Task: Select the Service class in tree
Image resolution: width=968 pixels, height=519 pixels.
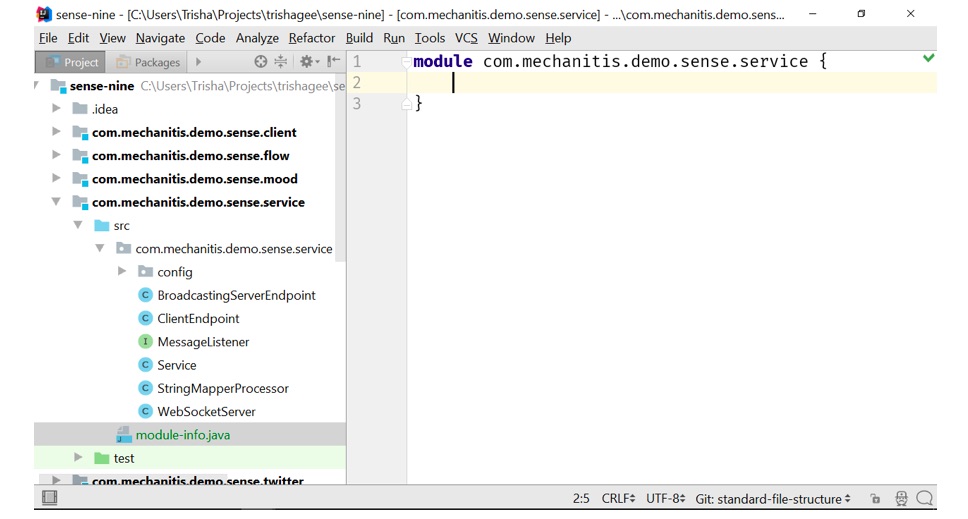Action: pos(177,365)
